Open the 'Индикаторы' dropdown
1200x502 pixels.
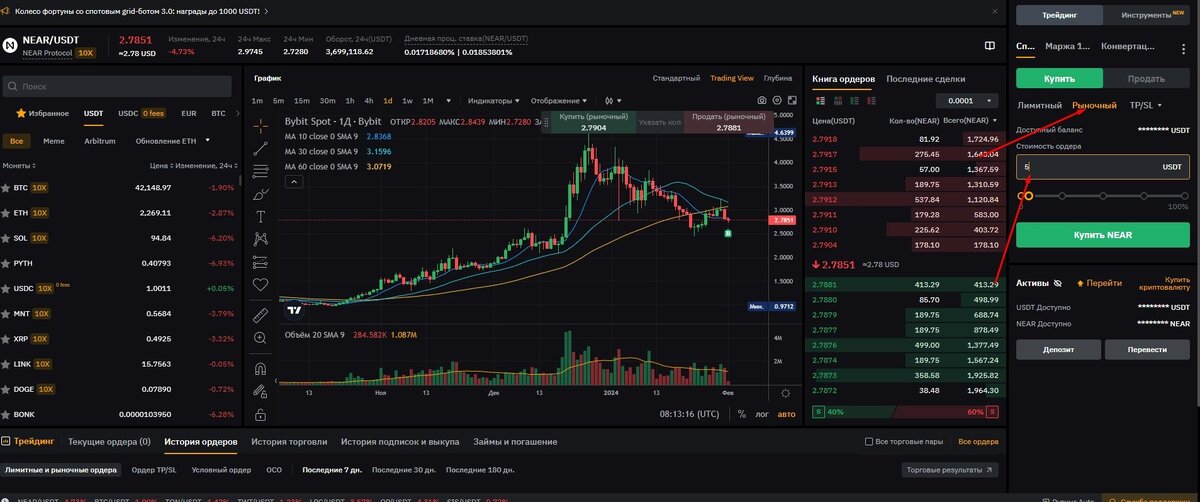pos(494,100)
